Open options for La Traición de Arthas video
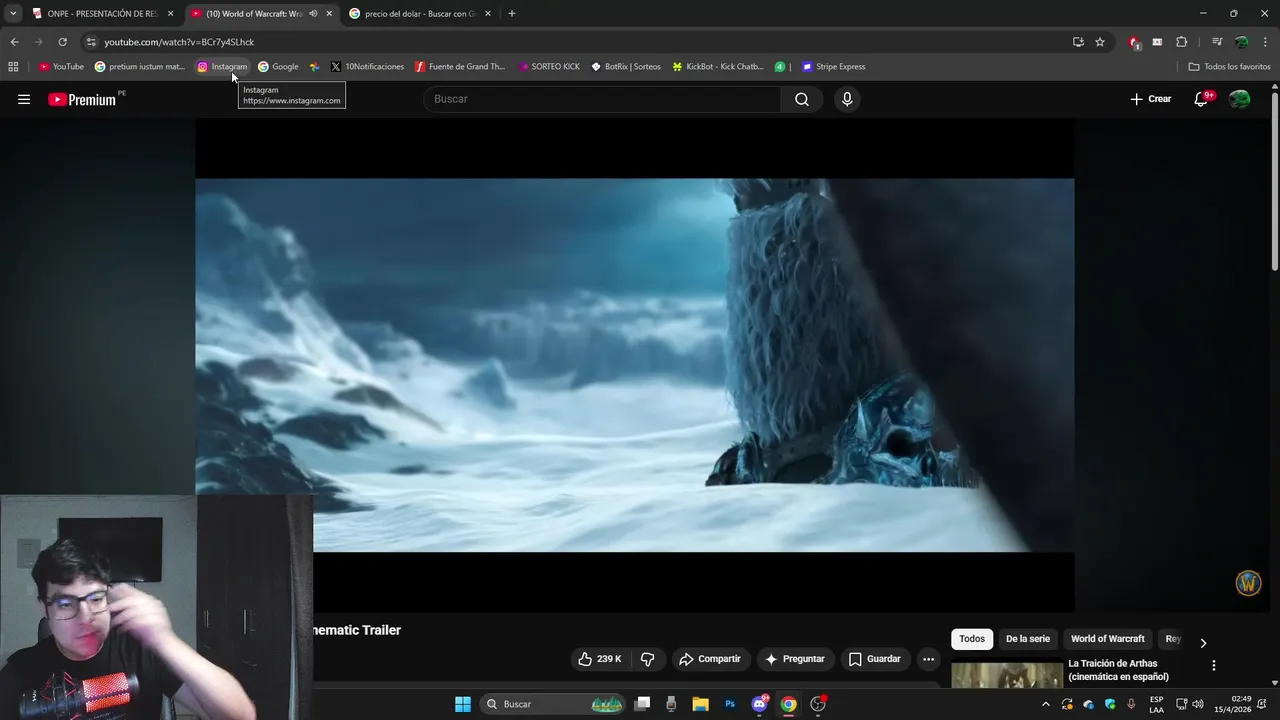 click(x=1214, y=665)
